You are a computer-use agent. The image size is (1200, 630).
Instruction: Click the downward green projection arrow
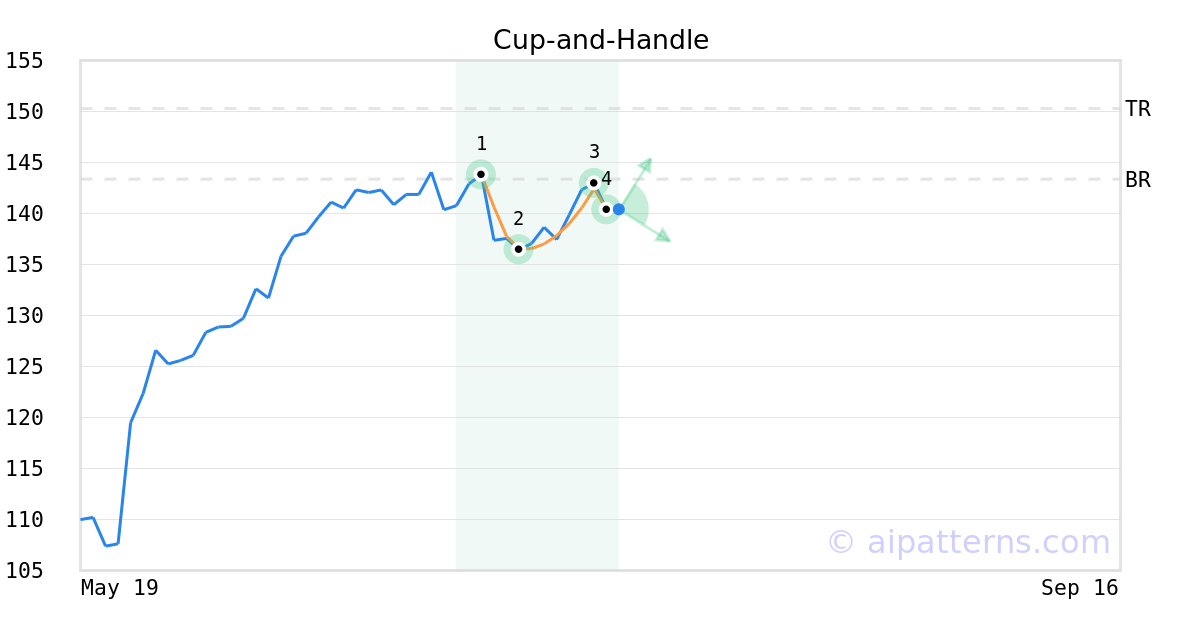click(x=645, y=225)
